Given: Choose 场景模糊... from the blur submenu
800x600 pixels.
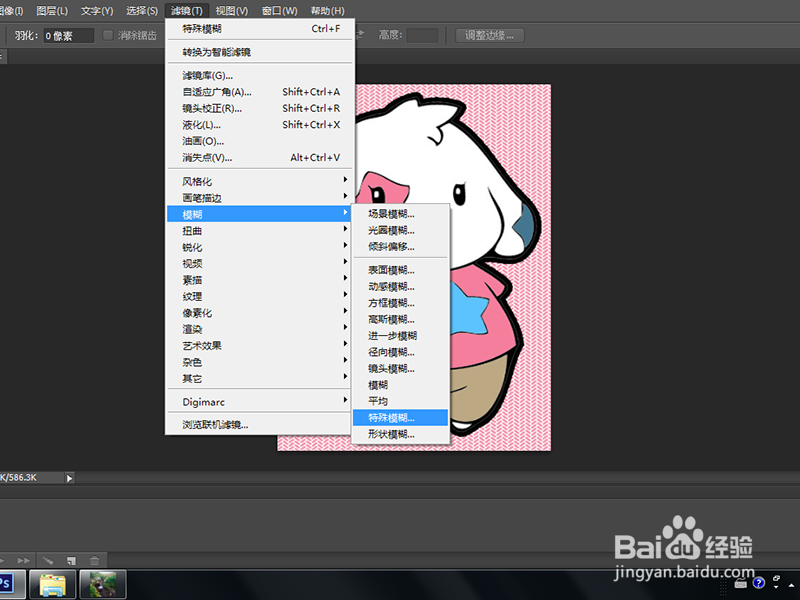Looking at the screenshot, I should click(401, 214).
